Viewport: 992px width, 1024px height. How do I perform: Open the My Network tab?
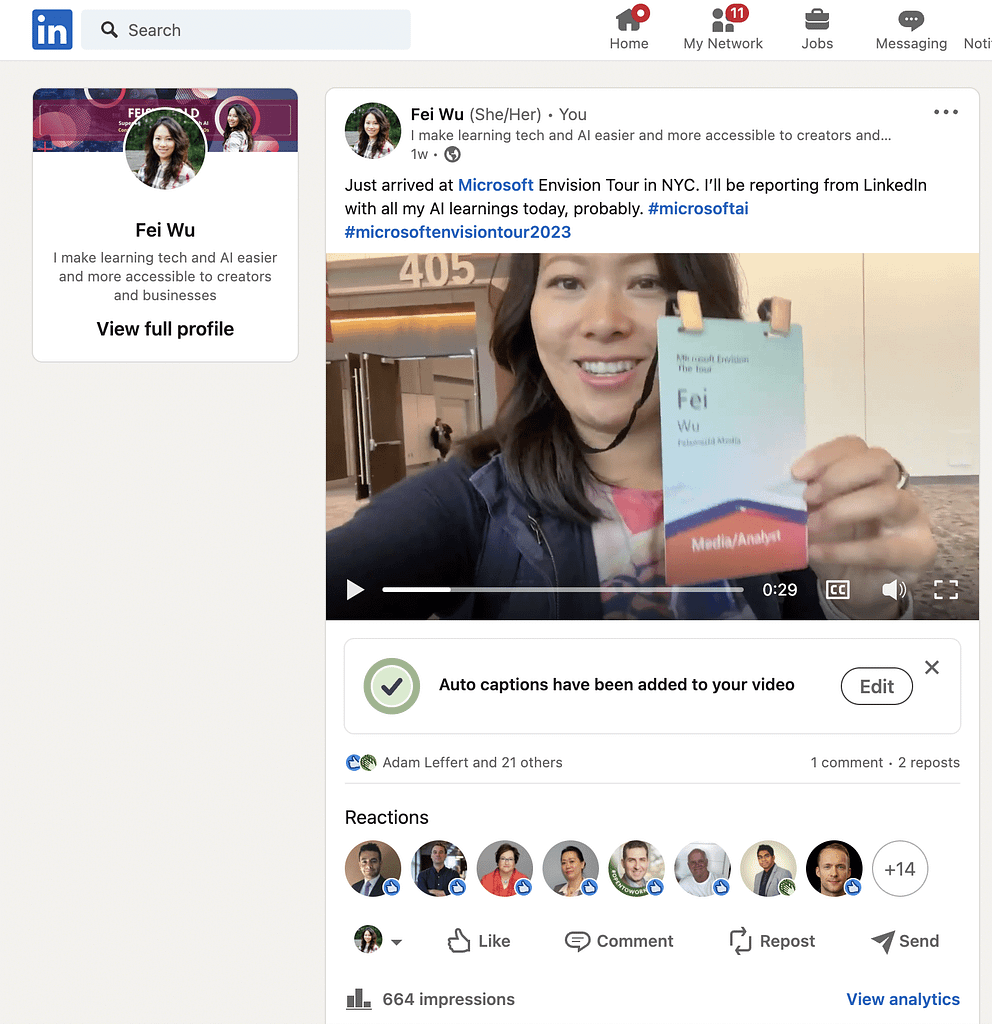tap(723, 29)
